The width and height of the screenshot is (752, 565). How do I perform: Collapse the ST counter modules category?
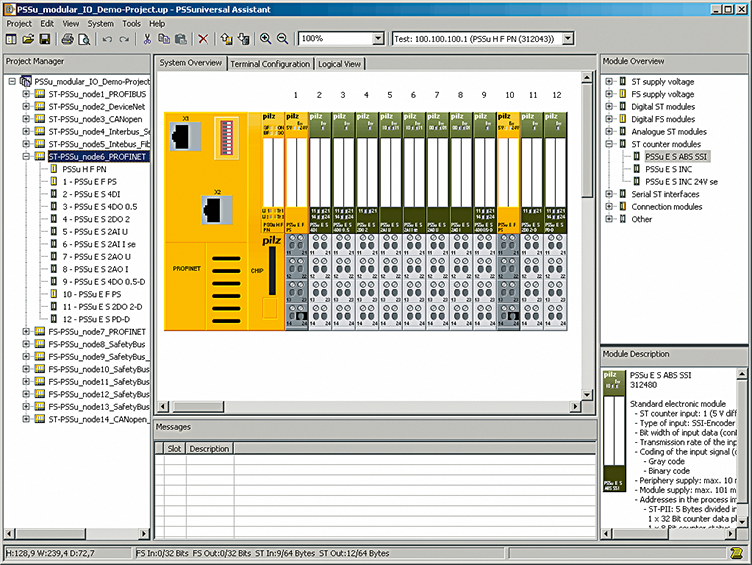pos(610,144)
